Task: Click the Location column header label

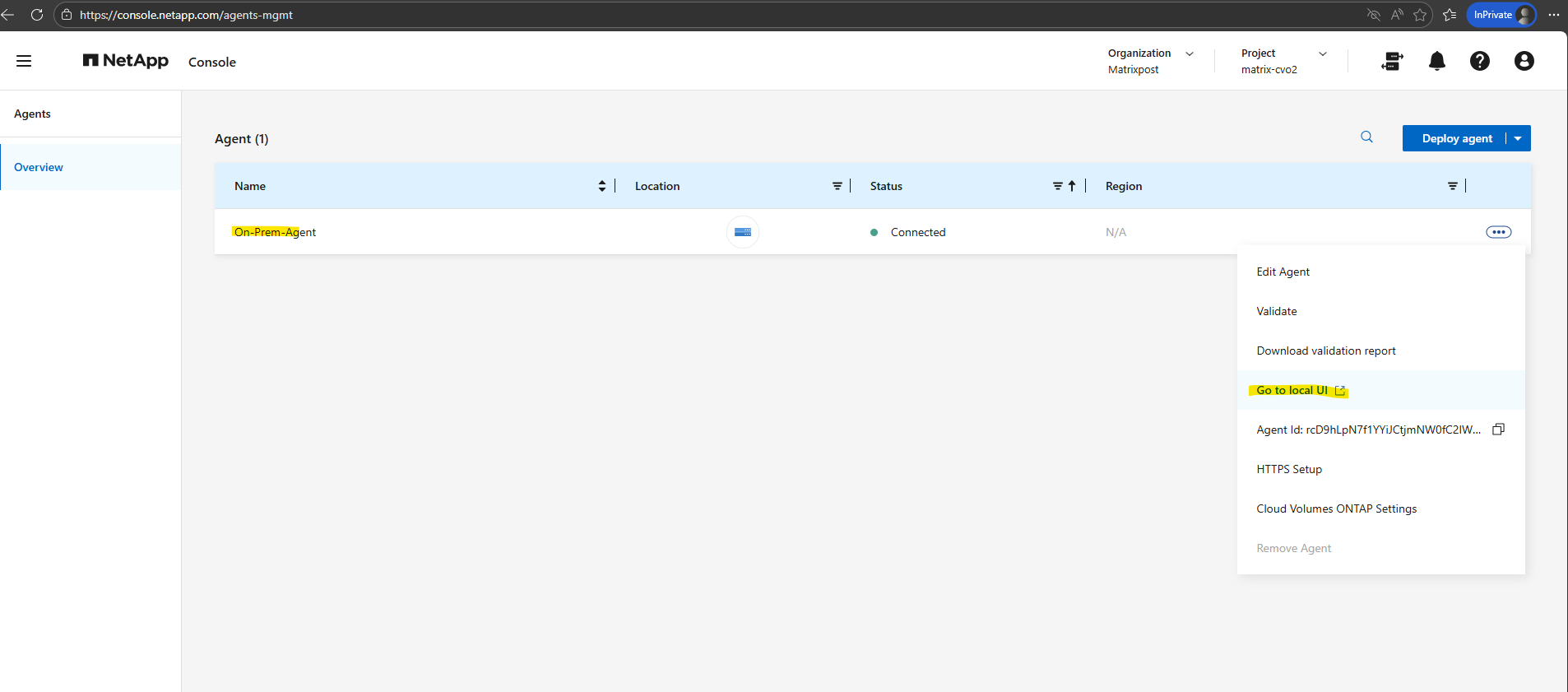Action: click(x=657, y=186)
